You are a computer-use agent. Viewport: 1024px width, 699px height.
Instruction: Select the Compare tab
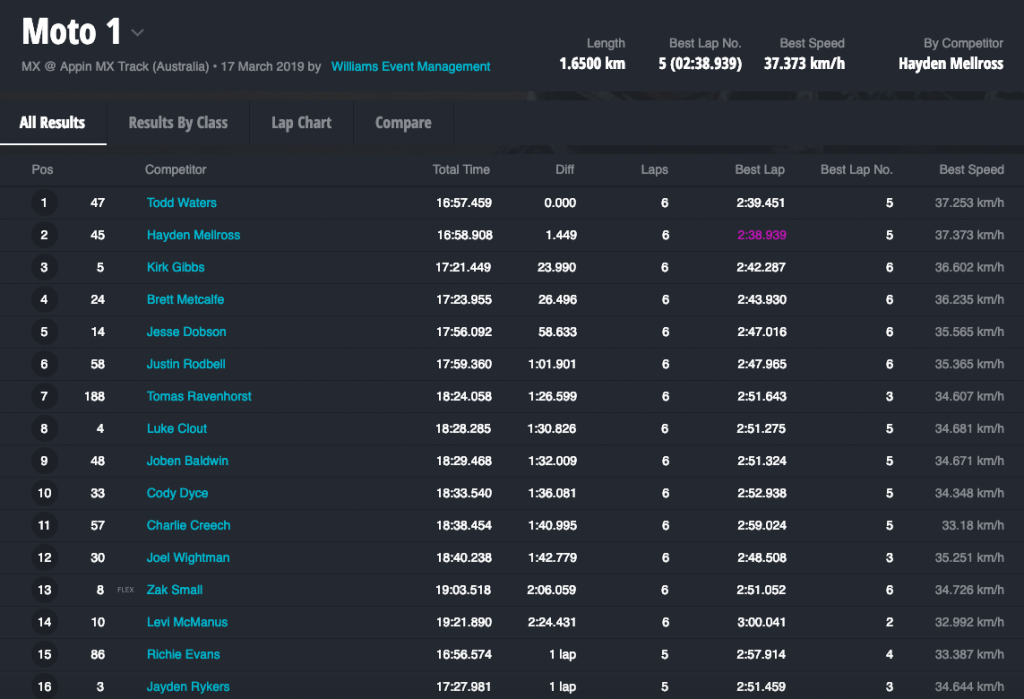pos(403,123)
